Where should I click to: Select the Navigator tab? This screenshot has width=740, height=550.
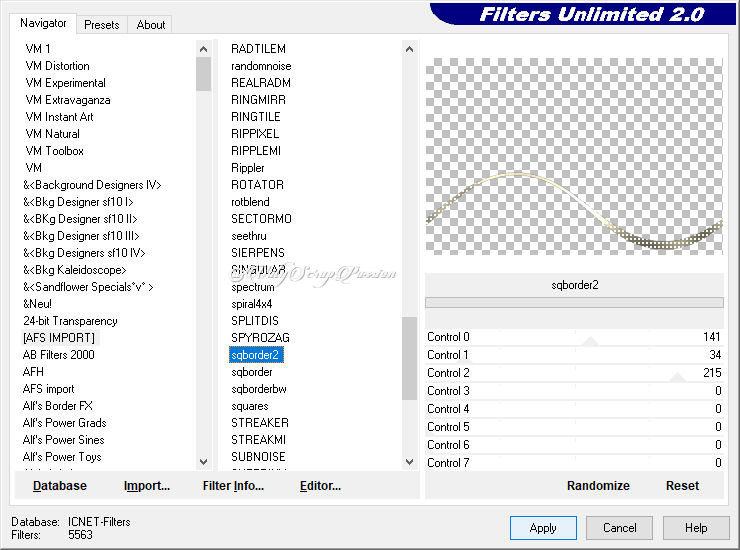[x=44, y=23]
